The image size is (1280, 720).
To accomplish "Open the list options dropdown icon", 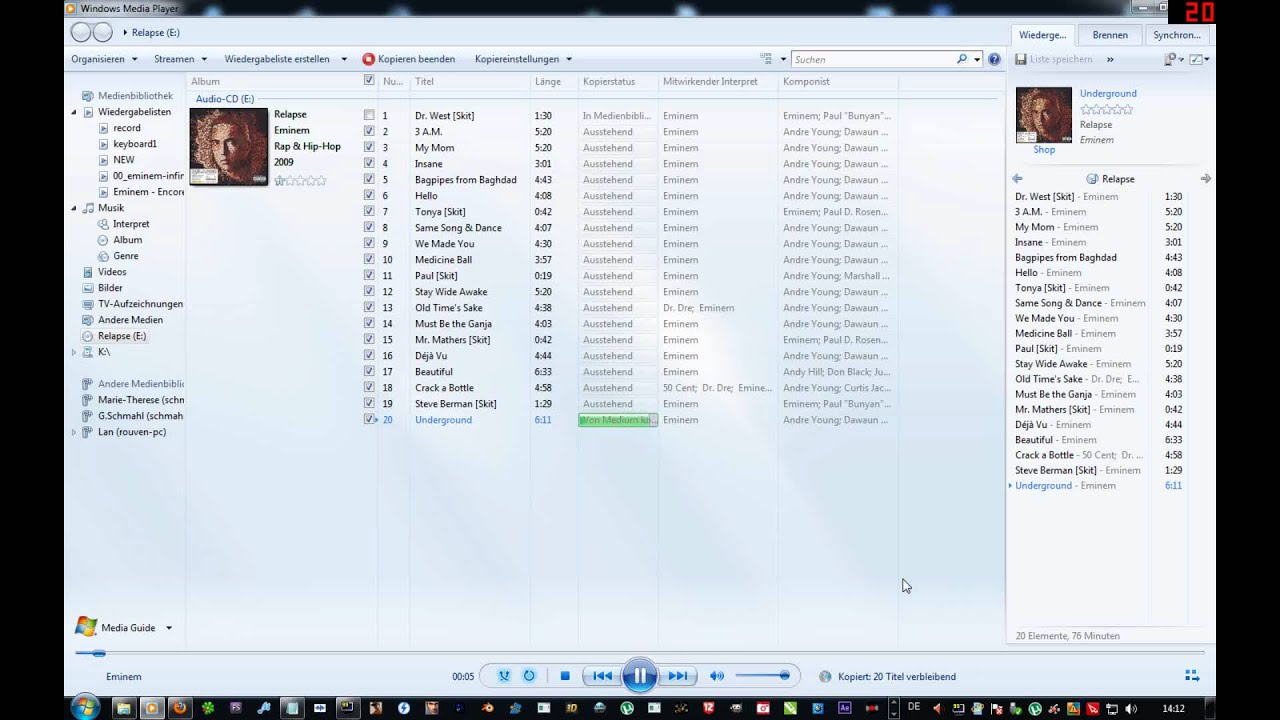I will 1172,59.
